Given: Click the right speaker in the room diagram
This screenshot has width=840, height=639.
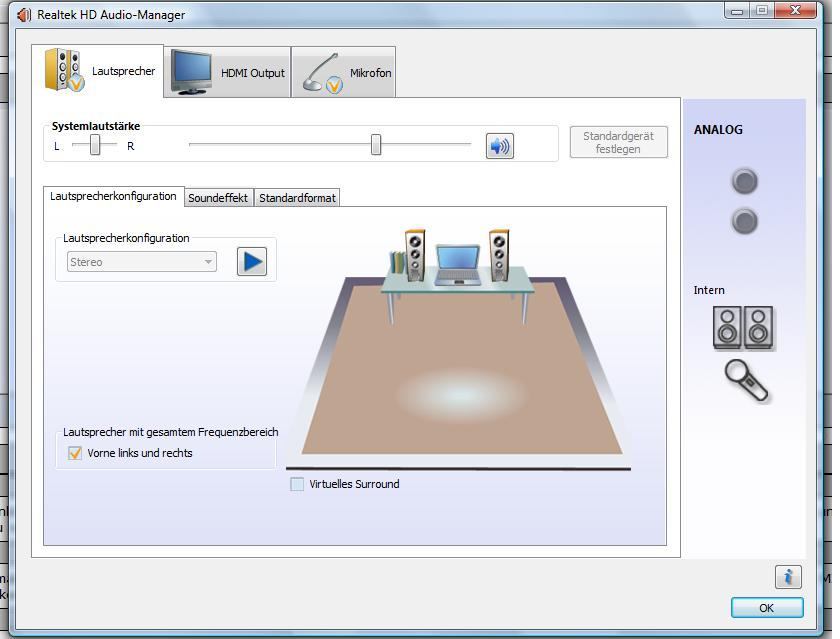Looking at the screenshot, I should pyautogui.click(x=499, y=255).
